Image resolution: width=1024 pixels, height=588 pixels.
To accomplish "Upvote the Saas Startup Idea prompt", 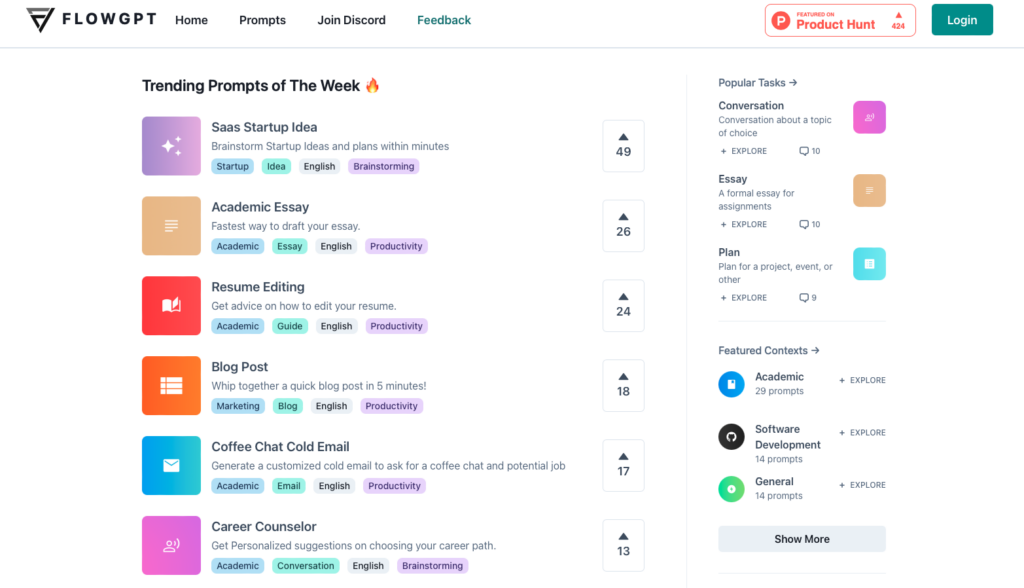I will [x=623, y=146].
